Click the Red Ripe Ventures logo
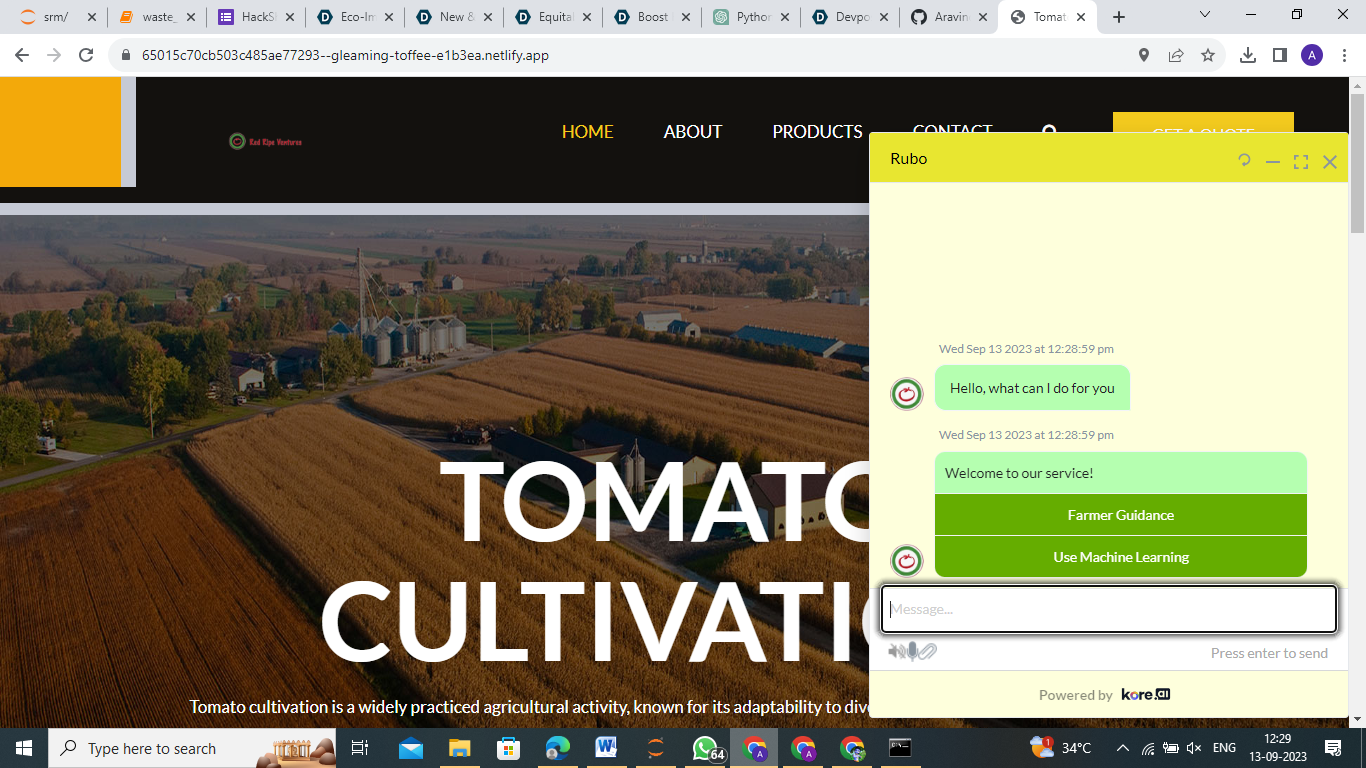This screenshot has height=768, width=1366. 265,141
